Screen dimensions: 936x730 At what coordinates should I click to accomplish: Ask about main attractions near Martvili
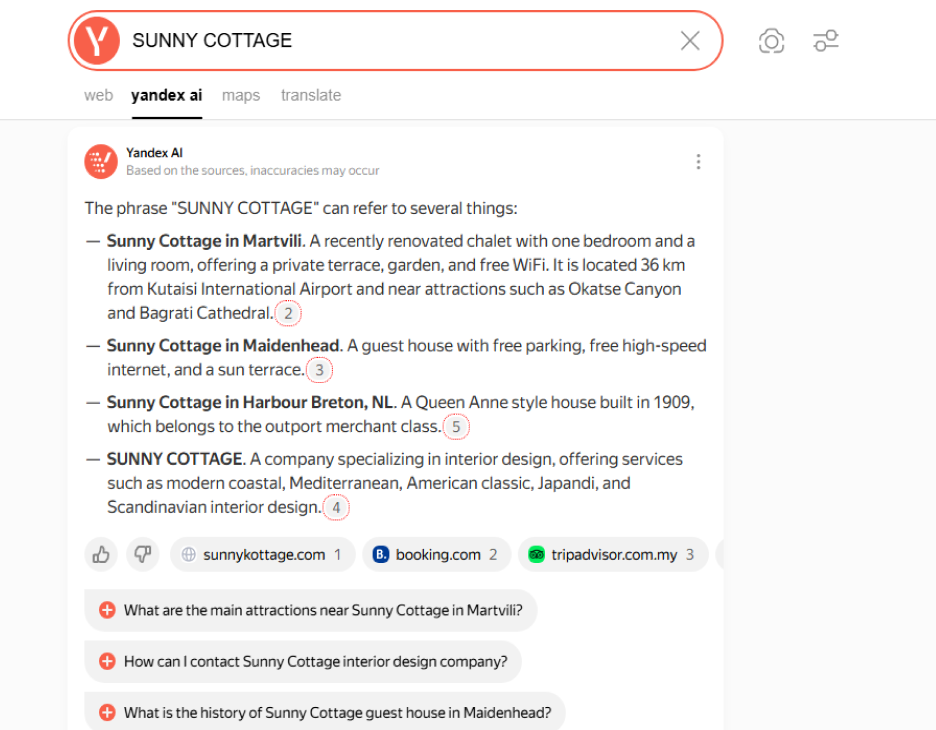[311, 610]
